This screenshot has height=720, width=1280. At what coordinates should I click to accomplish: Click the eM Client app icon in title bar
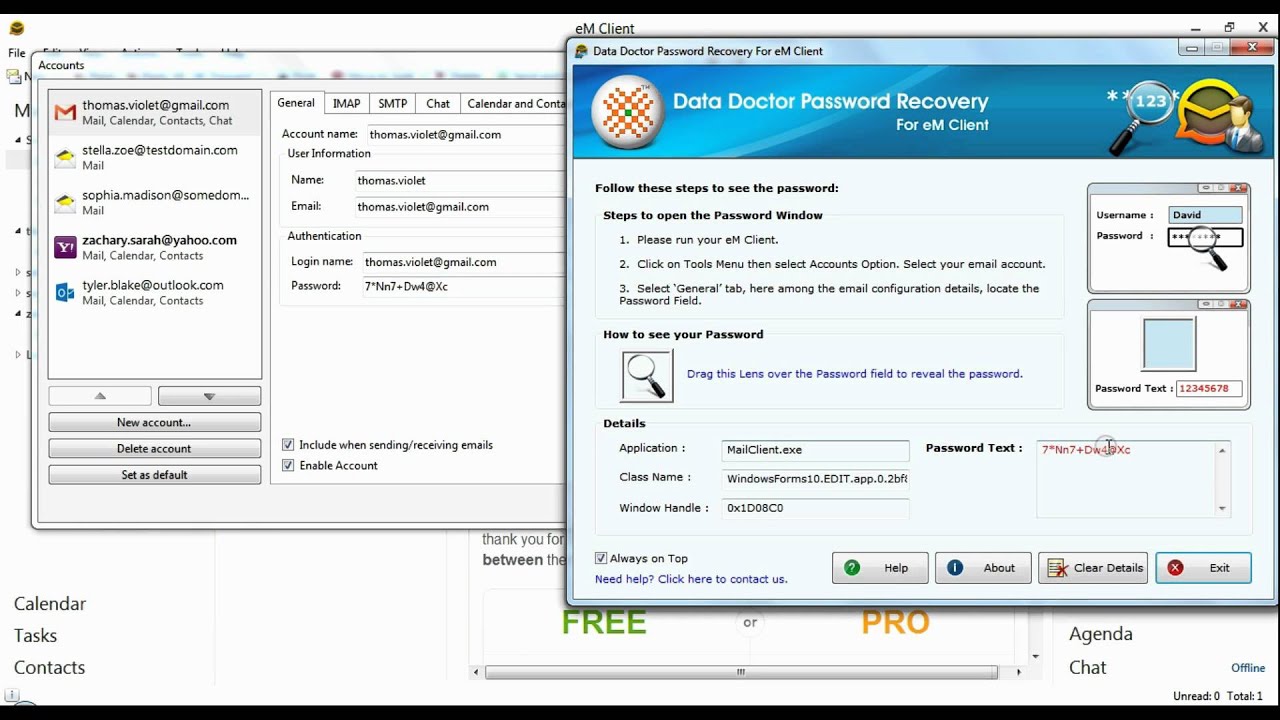tap(17, 28)
